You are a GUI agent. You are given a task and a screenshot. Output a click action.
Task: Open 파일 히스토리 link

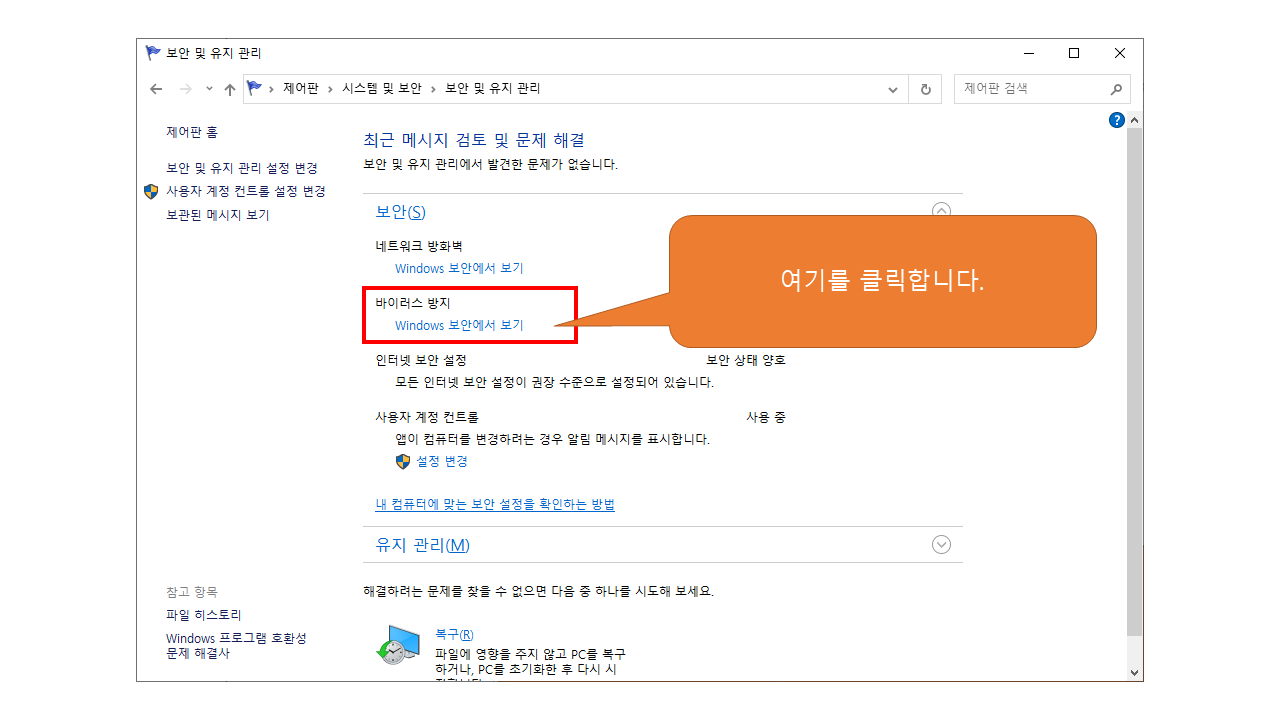pyautogui.click(x=204, y=615)
